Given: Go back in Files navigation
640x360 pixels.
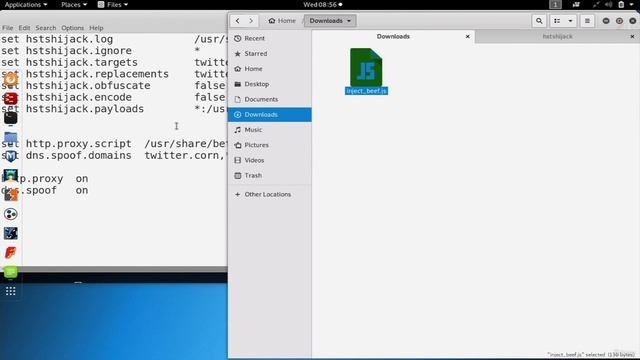Looking at the screenshot, I should [238, 21].
